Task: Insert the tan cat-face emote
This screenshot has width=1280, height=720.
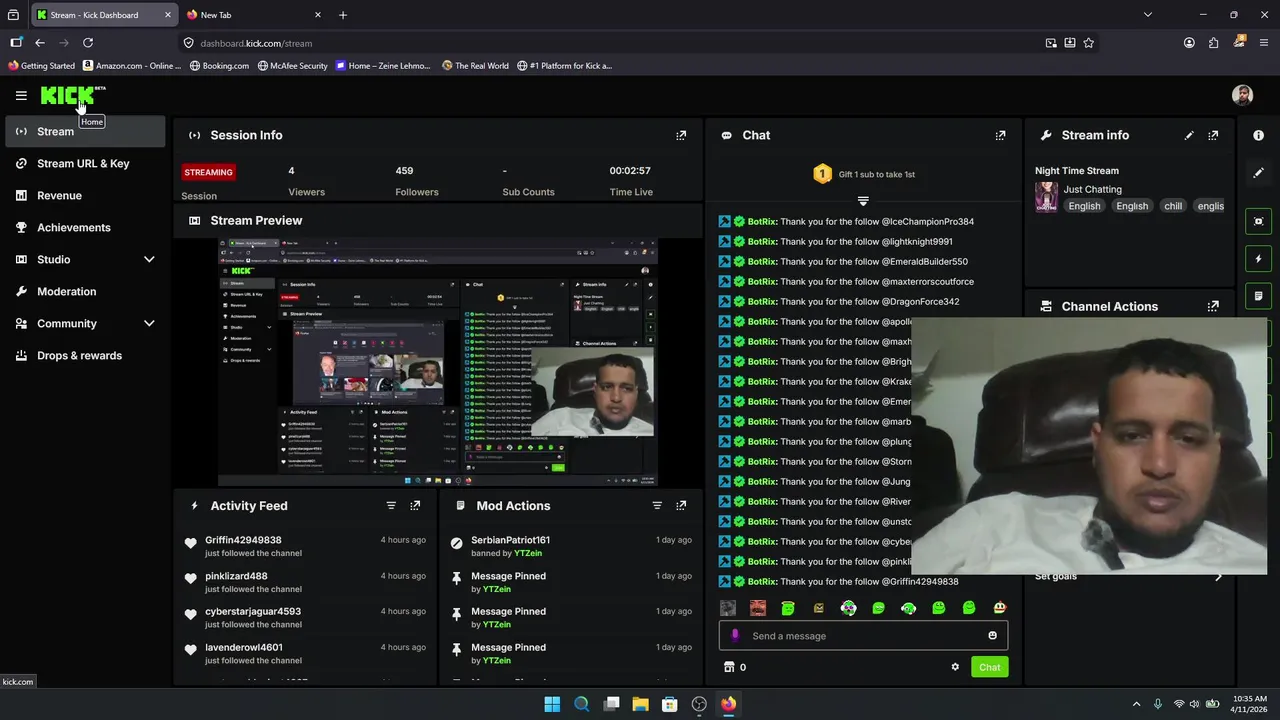Action: pos(818,608)
